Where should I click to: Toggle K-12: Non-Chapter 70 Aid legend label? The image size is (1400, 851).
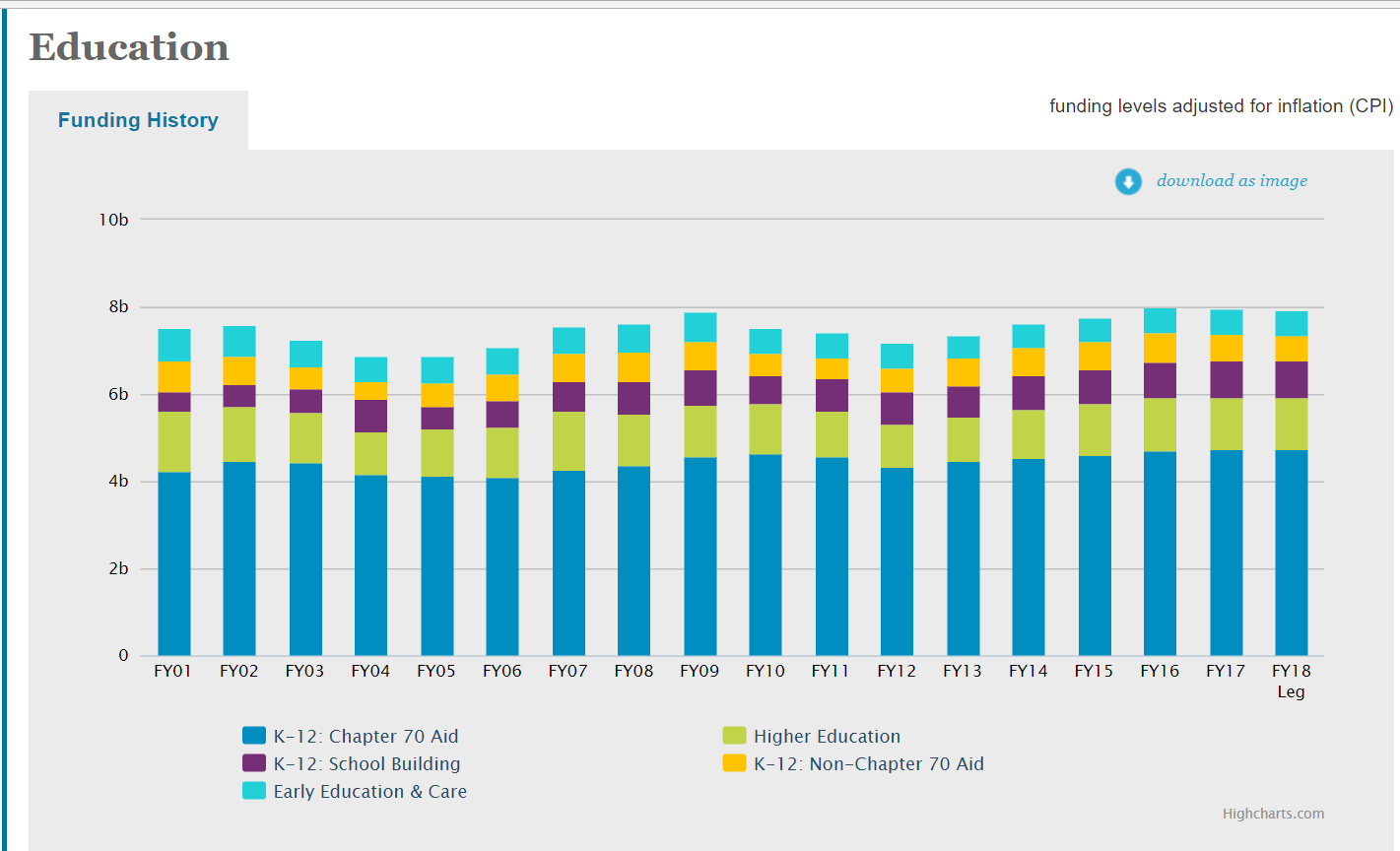pyautogui.click(x=869, y=763)
